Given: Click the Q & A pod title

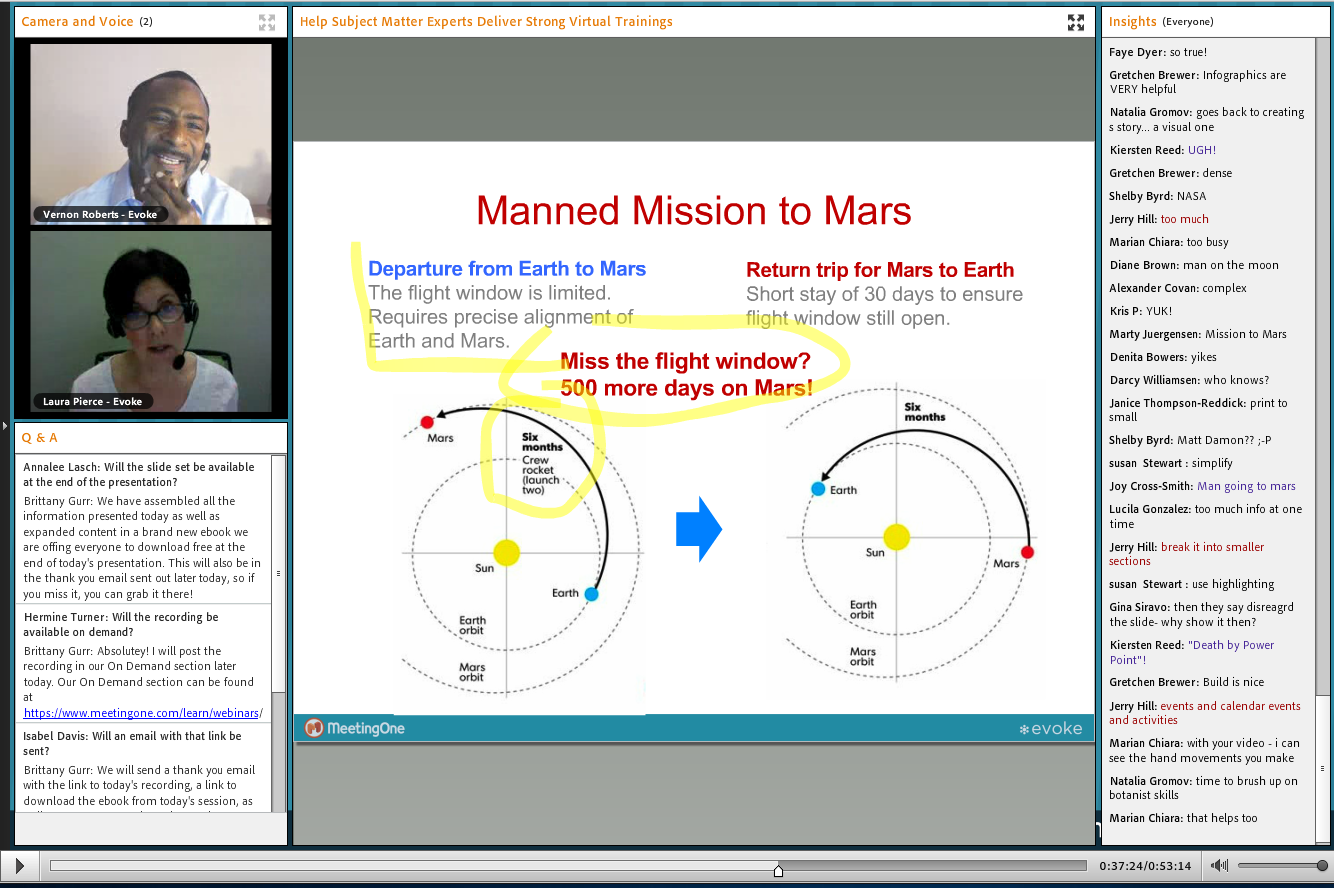Looking at the screenshot, I should click(x=40, y=438).
